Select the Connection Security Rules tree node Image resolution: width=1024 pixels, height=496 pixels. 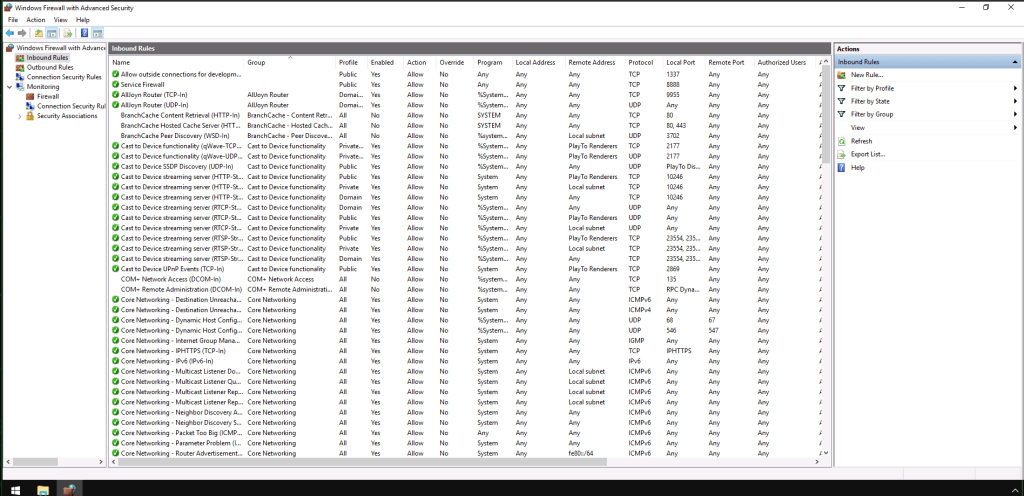[63, 77]
